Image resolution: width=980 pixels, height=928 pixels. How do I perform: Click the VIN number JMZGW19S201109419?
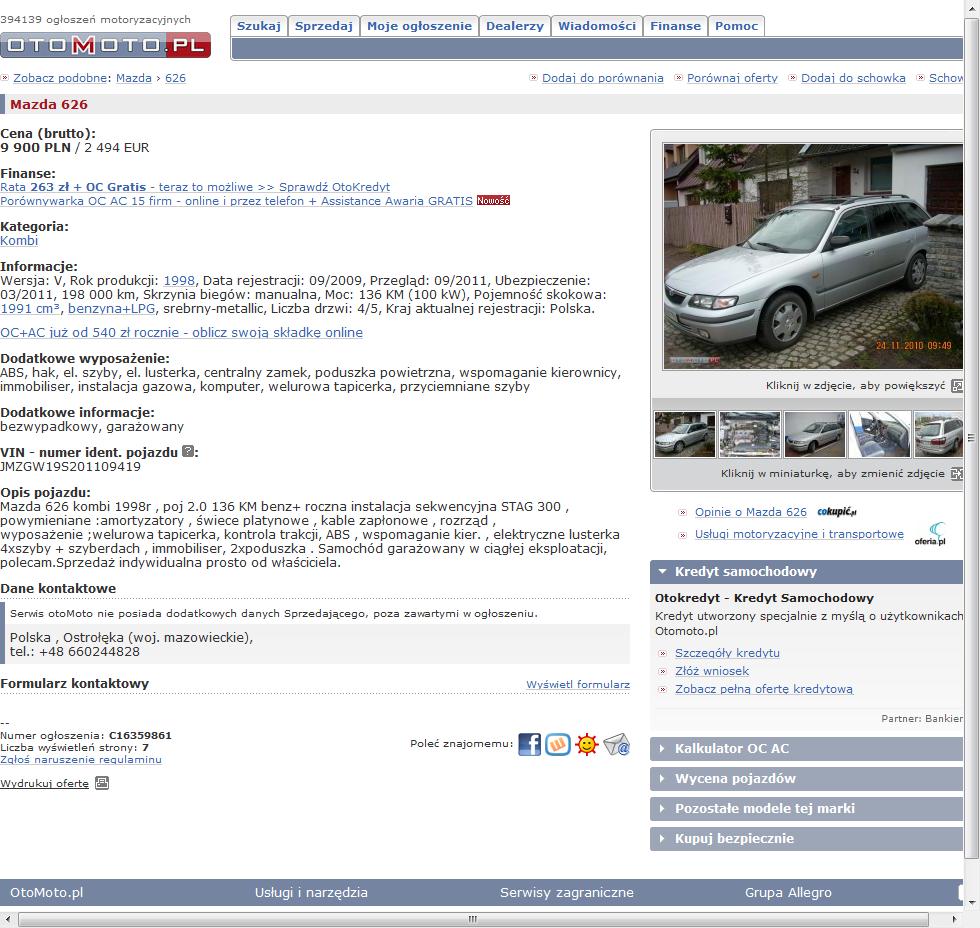(71, 467)
